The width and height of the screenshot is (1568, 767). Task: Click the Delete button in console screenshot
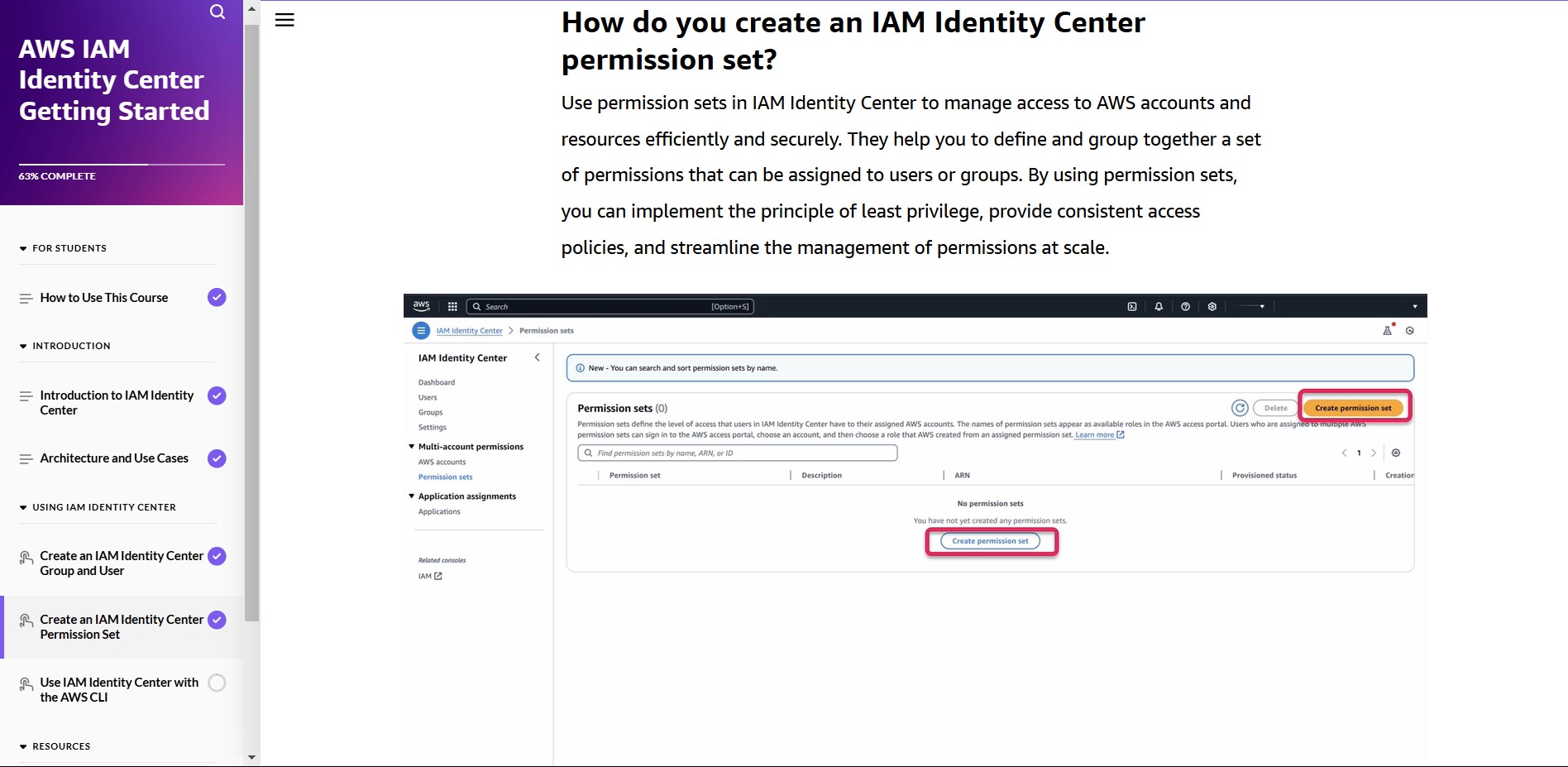pos(1275,408)
